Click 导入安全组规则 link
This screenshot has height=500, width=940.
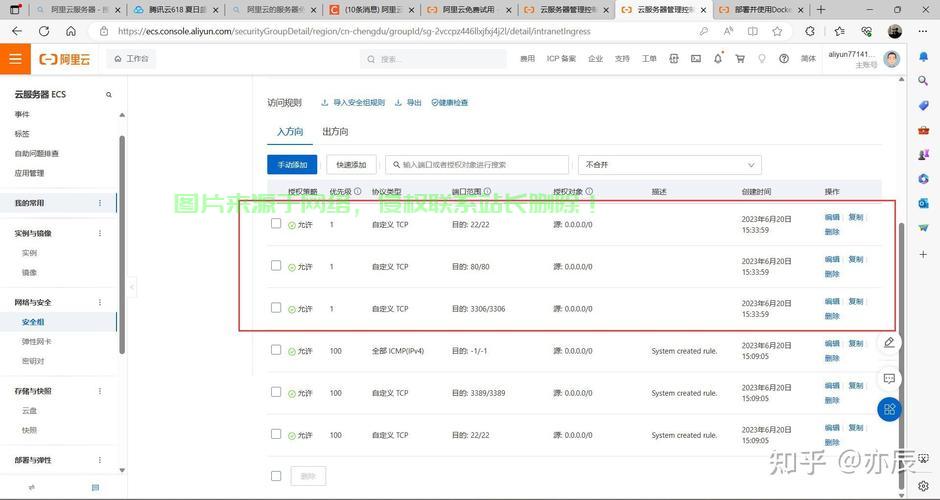(x=353, y=103)
